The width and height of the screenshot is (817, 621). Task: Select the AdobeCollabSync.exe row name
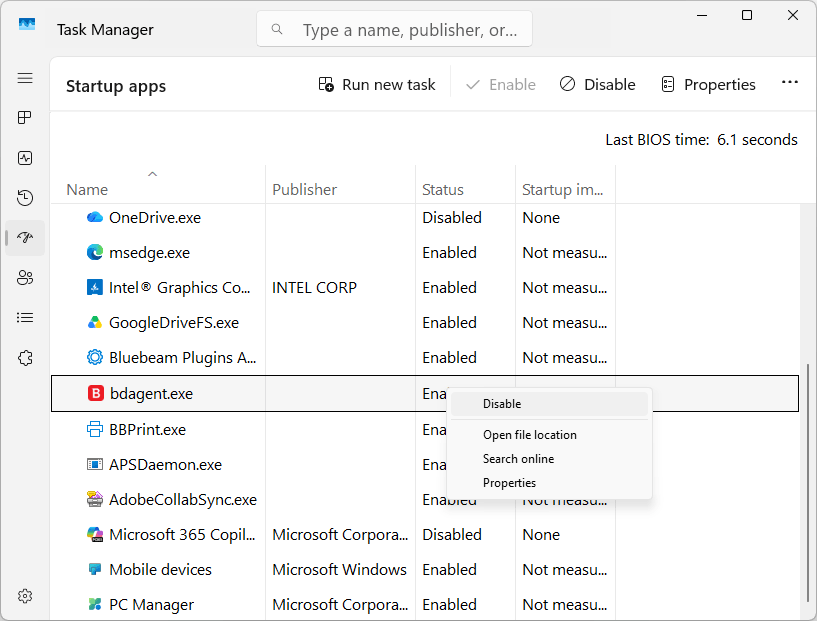183,500
